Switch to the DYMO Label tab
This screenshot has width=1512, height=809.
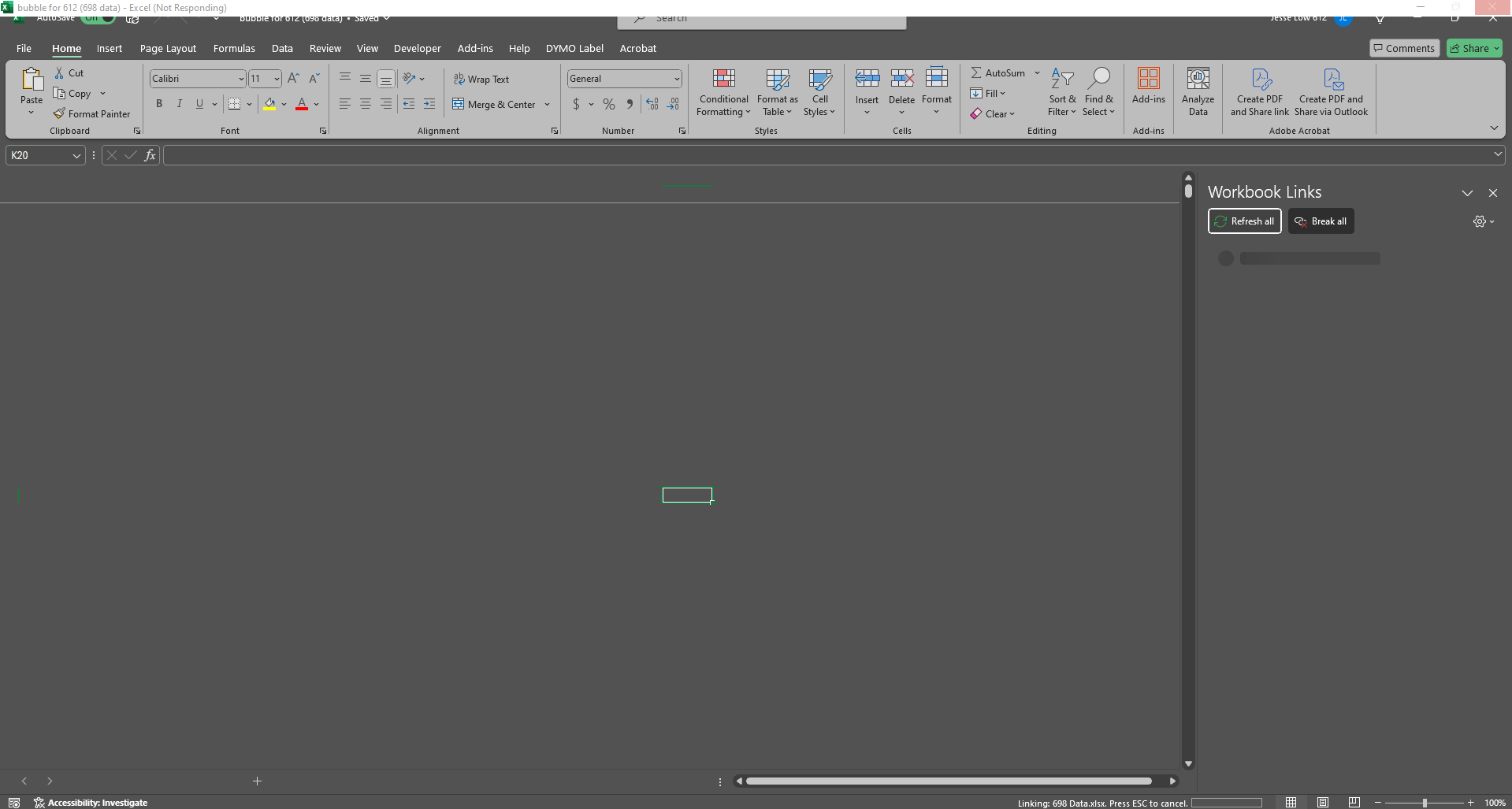[x=574, y=48]
